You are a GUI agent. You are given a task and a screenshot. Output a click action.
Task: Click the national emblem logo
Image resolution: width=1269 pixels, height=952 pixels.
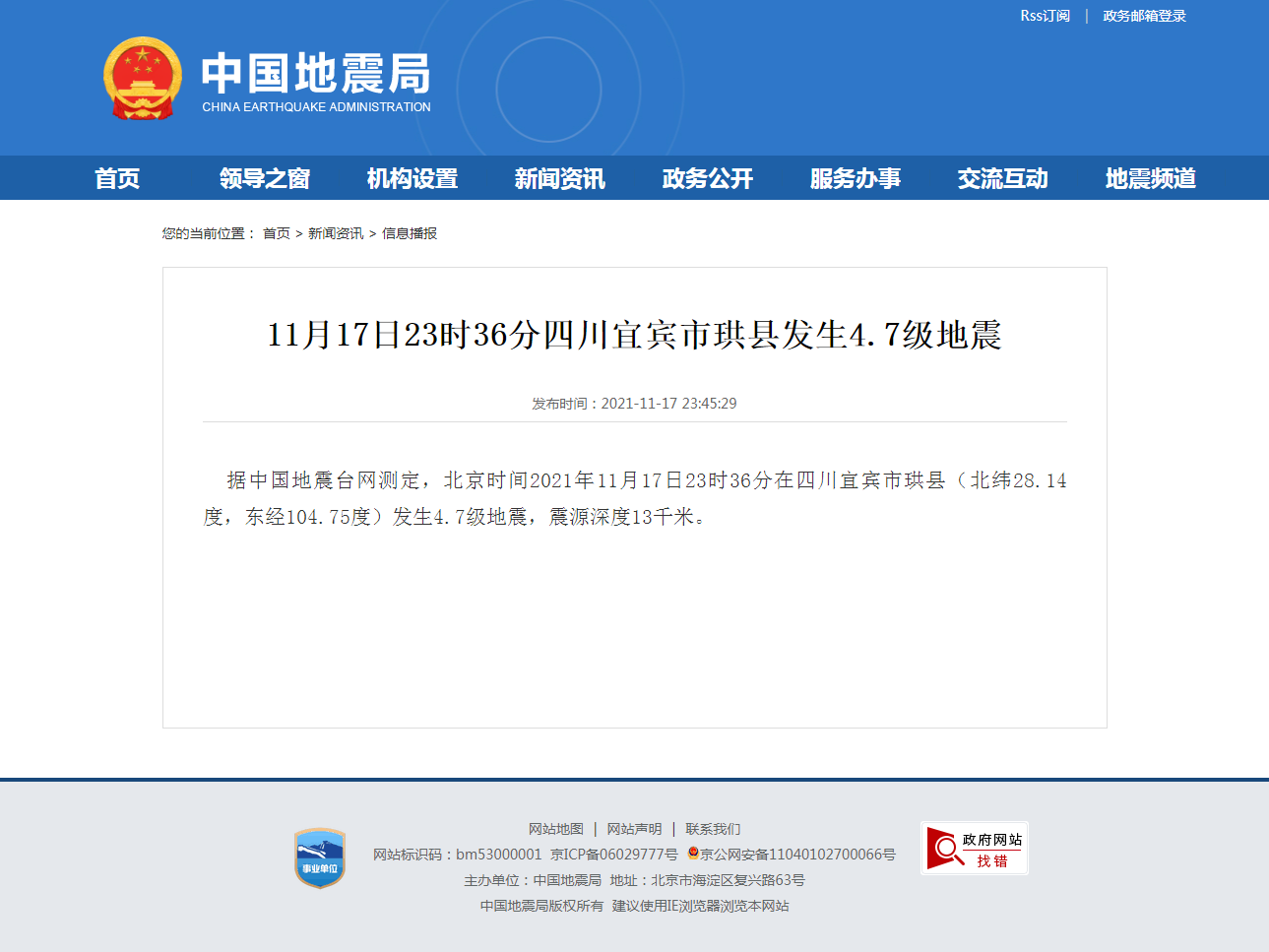[143, 79]
